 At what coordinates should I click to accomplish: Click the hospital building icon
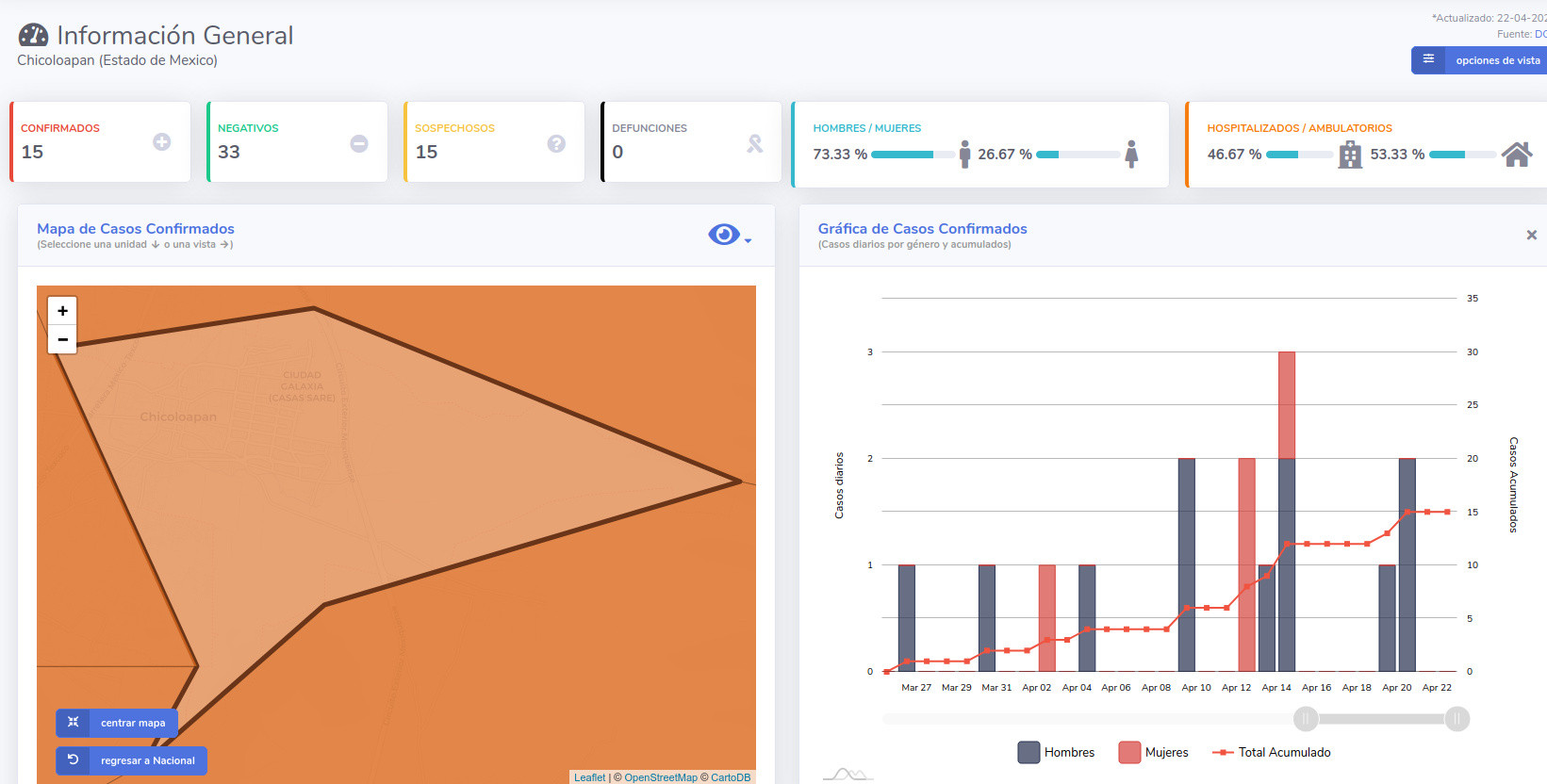click(x=1350, y=155)
